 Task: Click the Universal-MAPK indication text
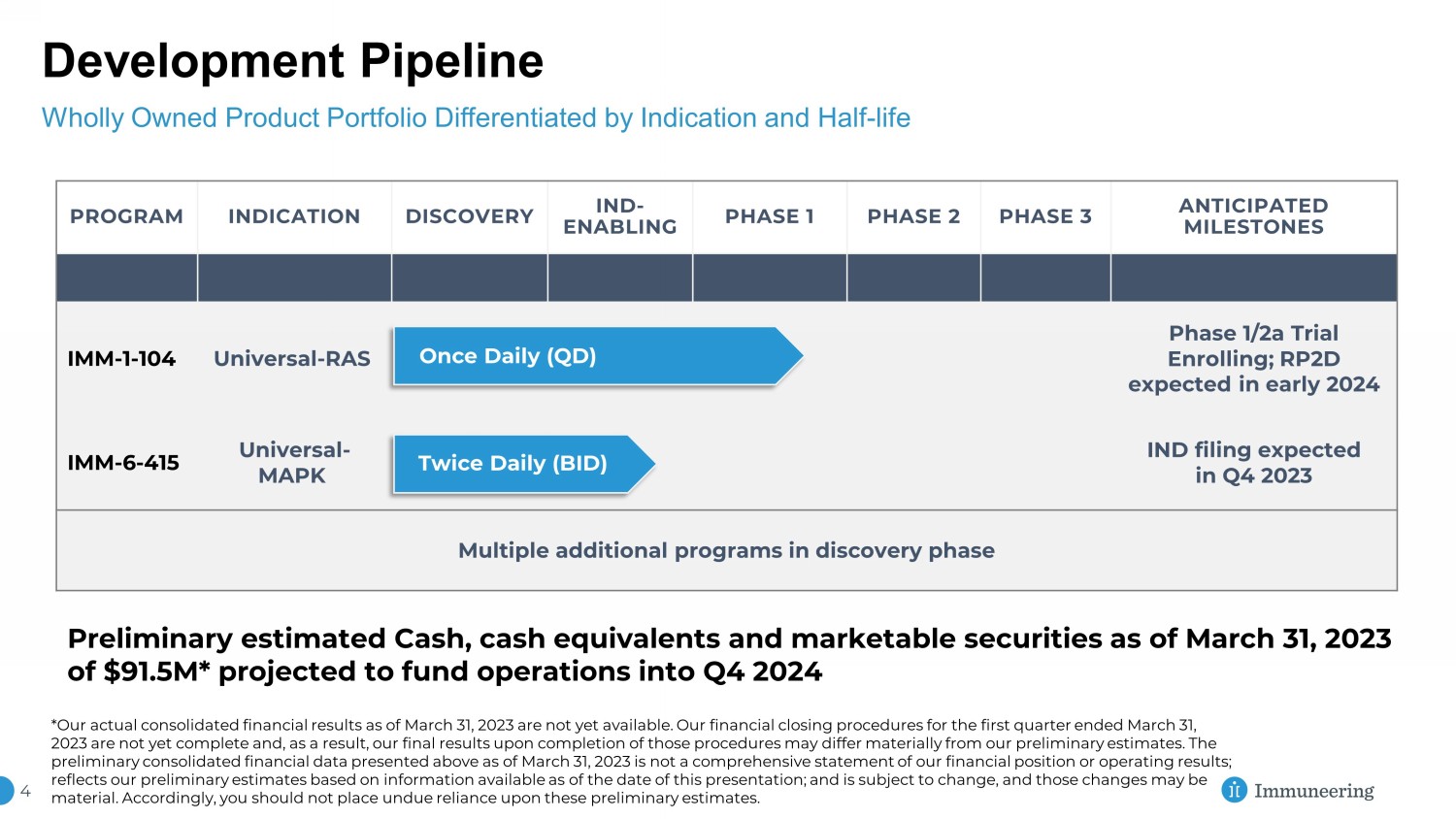(293, 463)
